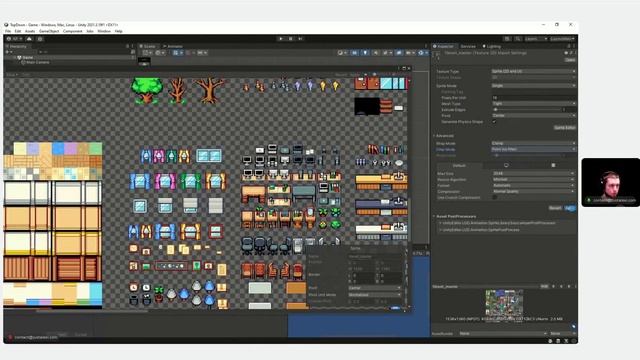Open the Pivot Unit Mode dropdown in the sprite popup
This screenshot has height=360, width=640.
(x=375, y=294)
